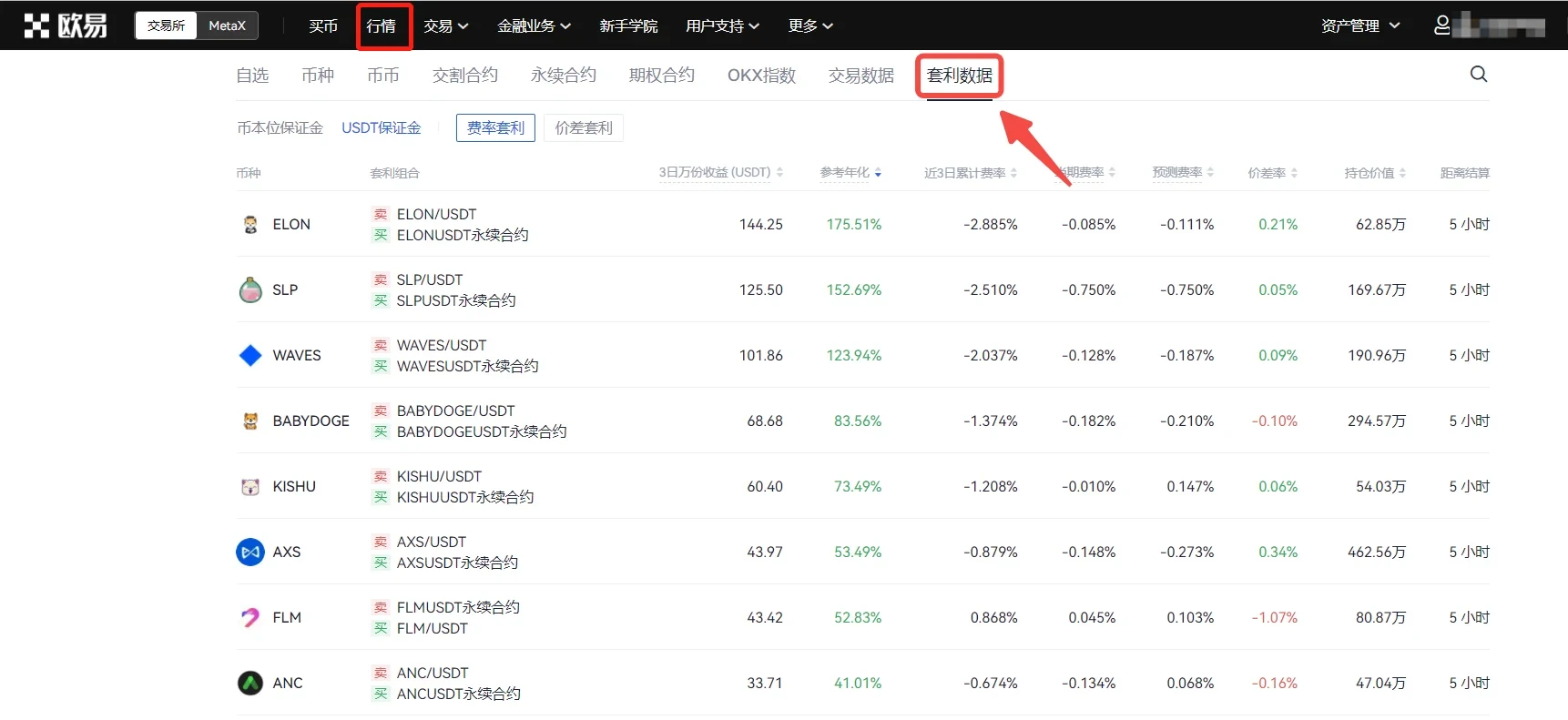Select the 价差套利 filter option

pos(584,128)
